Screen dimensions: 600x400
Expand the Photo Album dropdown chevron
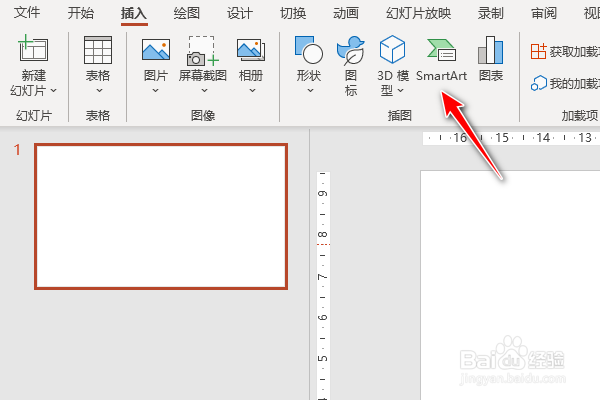coord(252,91)
